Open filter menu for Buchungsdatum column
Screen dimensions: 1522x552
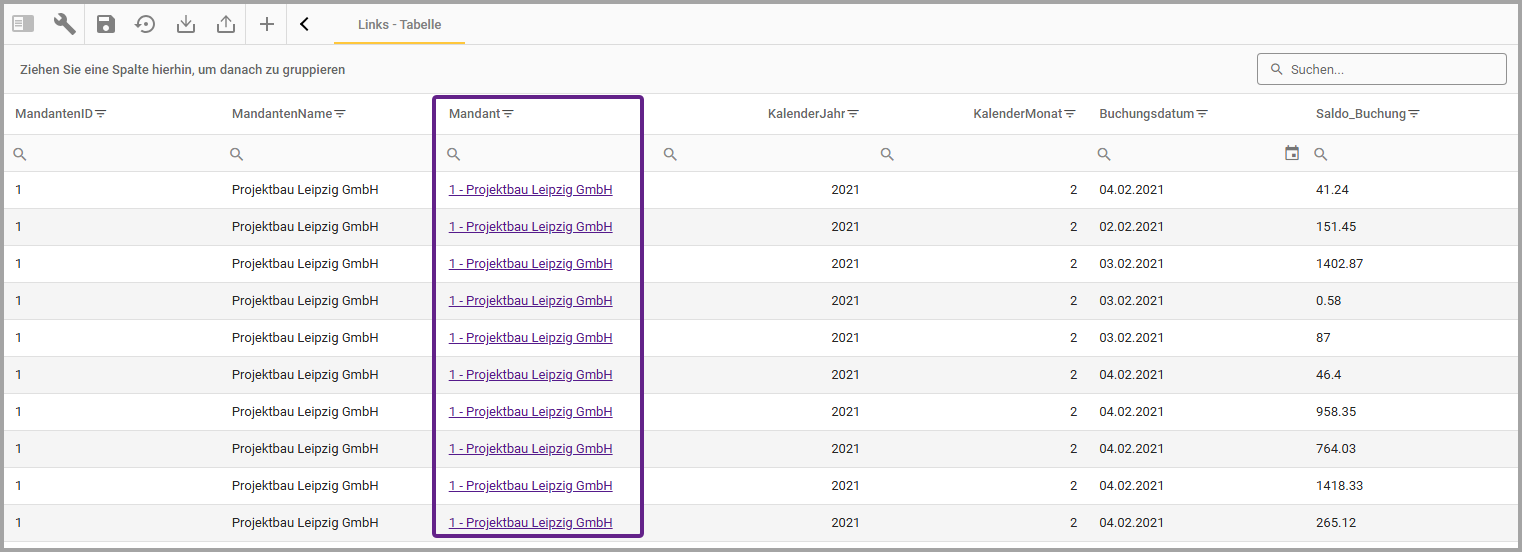[x=1203, y=114]
